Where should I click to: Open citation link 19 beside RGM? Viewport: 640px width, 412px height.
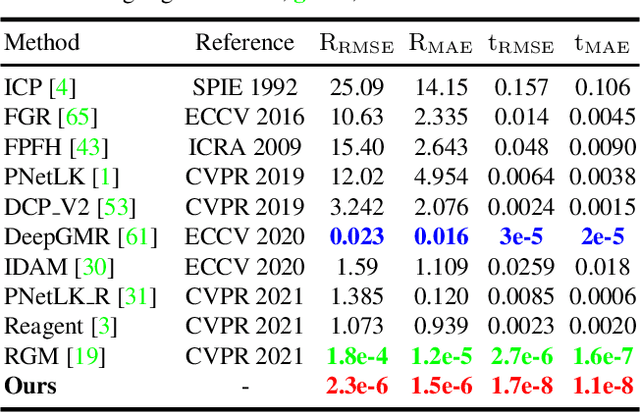pyautogui.click(x=86, y=356)
